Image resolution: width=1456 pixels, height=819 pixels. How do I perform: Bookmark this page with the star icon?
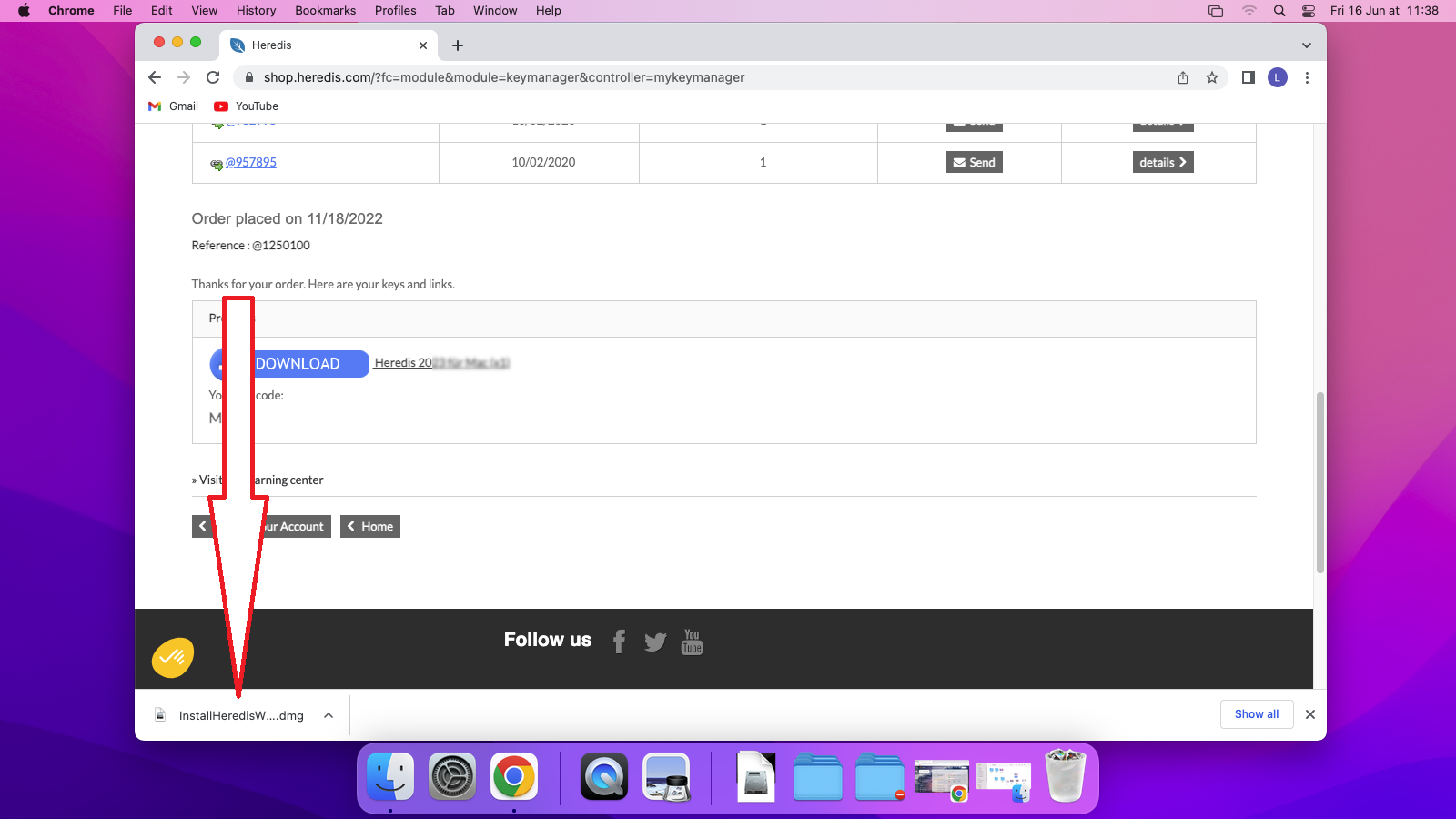1212,78
